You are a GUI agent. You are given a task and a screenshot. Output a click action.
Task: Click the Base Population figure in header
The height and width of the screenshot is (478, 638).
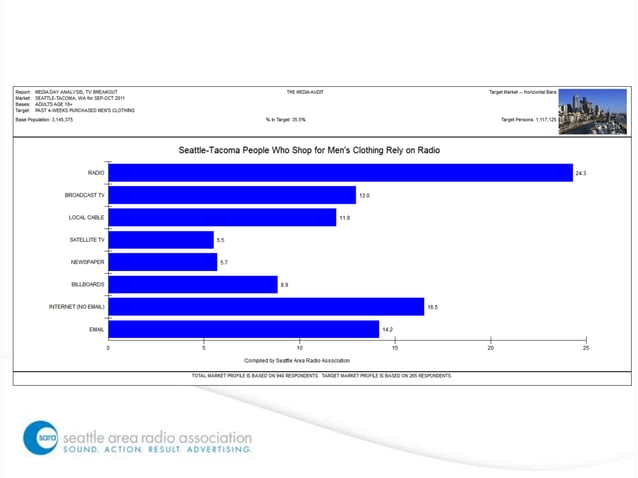[44, 120]
